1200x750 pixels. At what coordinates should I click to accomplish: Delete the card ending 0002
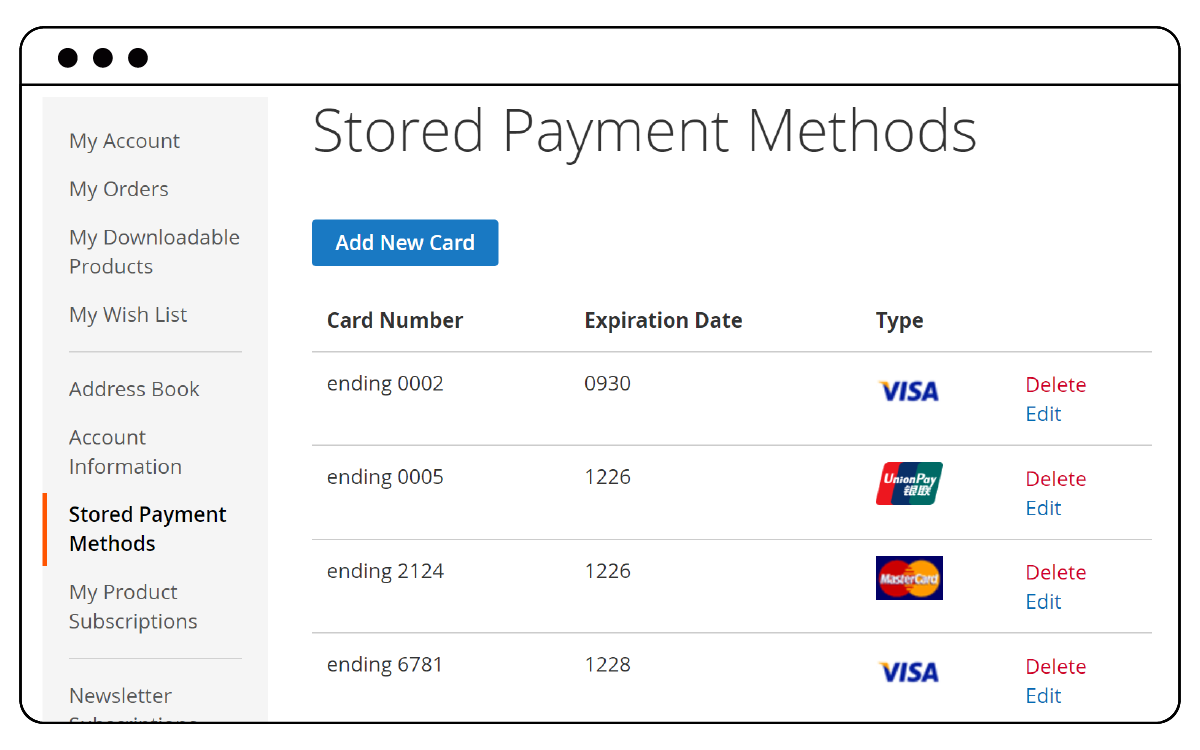coord(1056,385)
